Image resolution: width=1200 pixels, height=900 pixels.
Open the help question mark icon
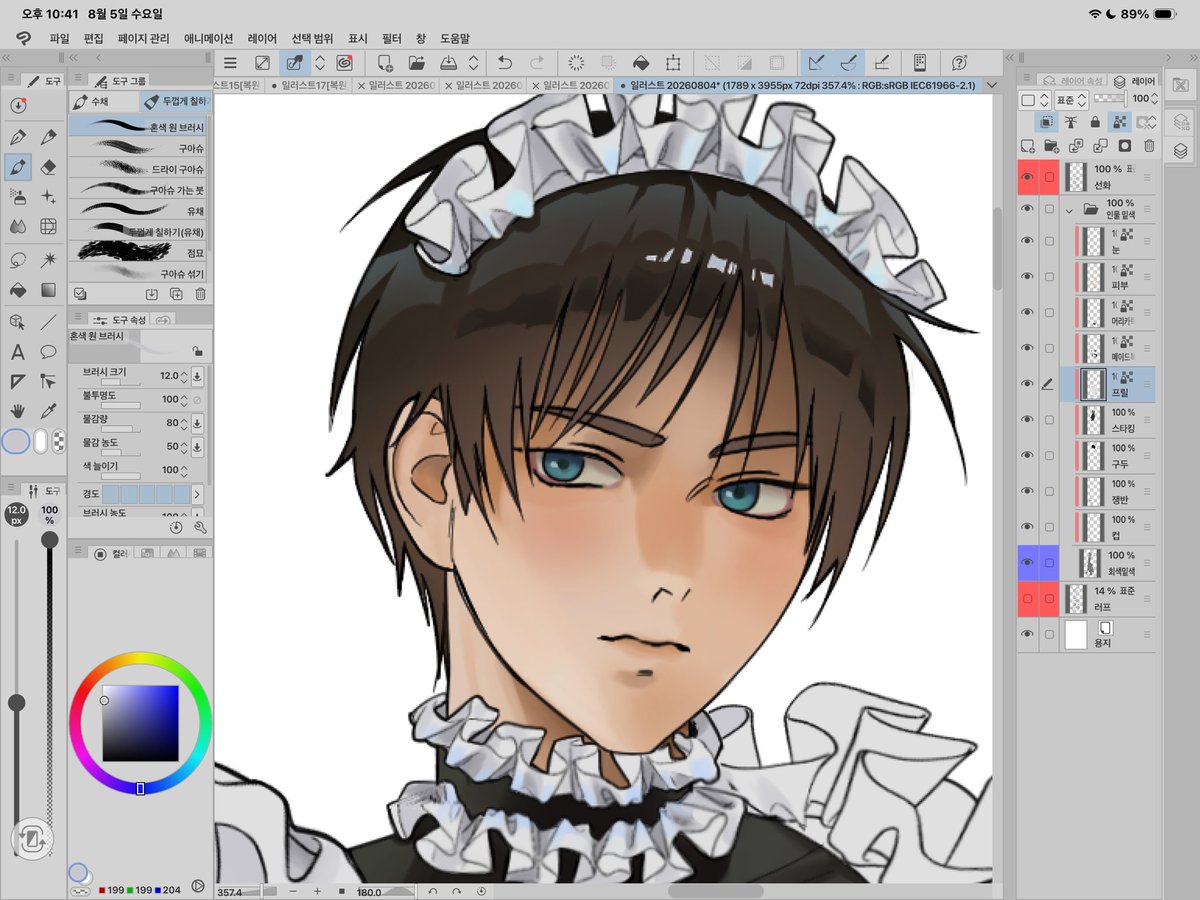point(960,62)
